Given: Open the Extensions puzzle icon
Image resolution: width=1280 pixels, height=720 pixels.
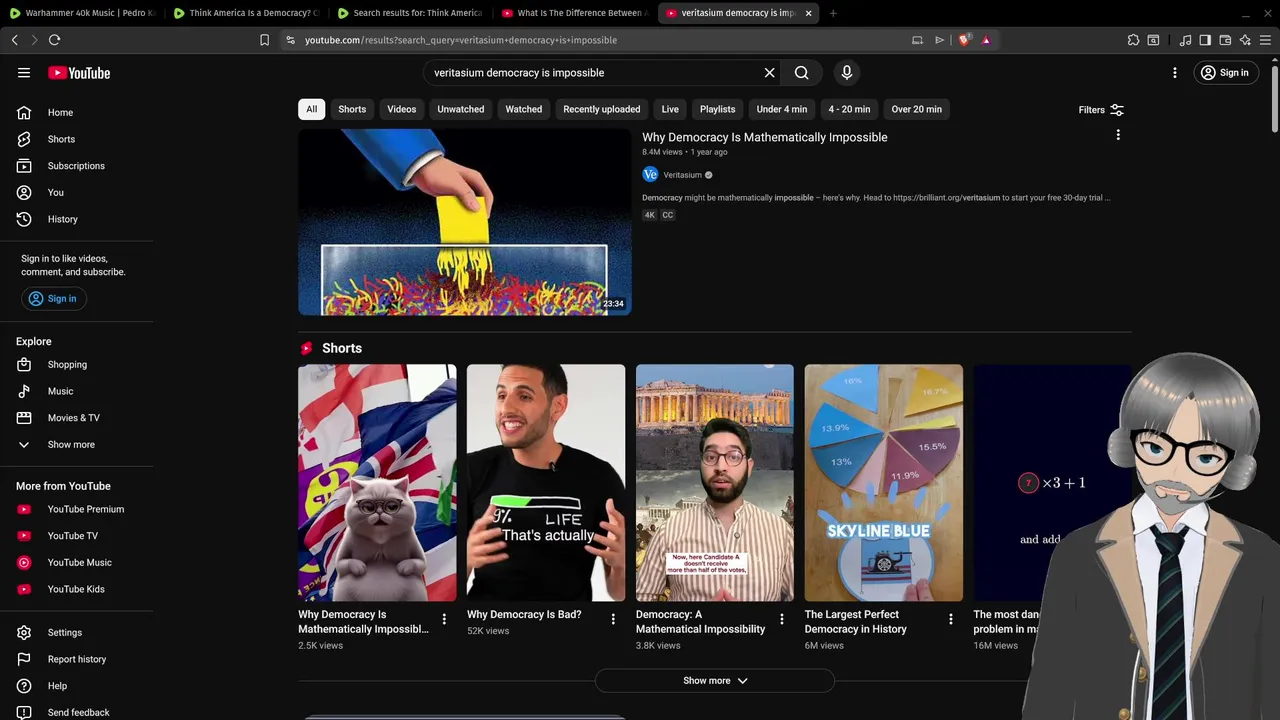Looking at the screenshot, I should [1133, 40].
